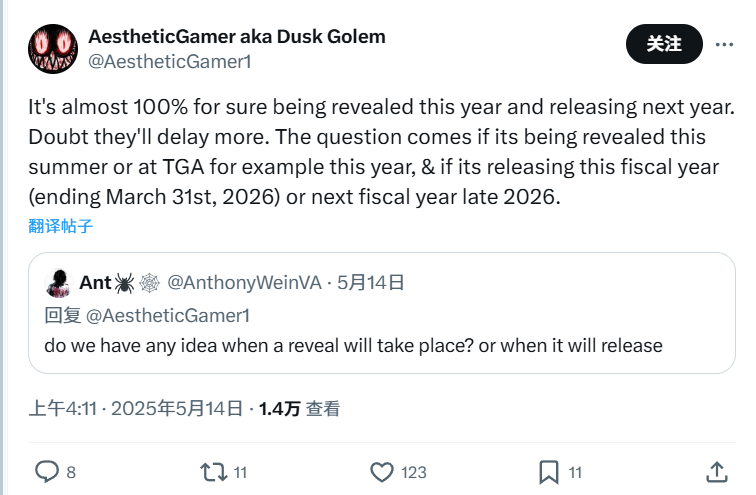Click the reply count number 8

(71, 472)
